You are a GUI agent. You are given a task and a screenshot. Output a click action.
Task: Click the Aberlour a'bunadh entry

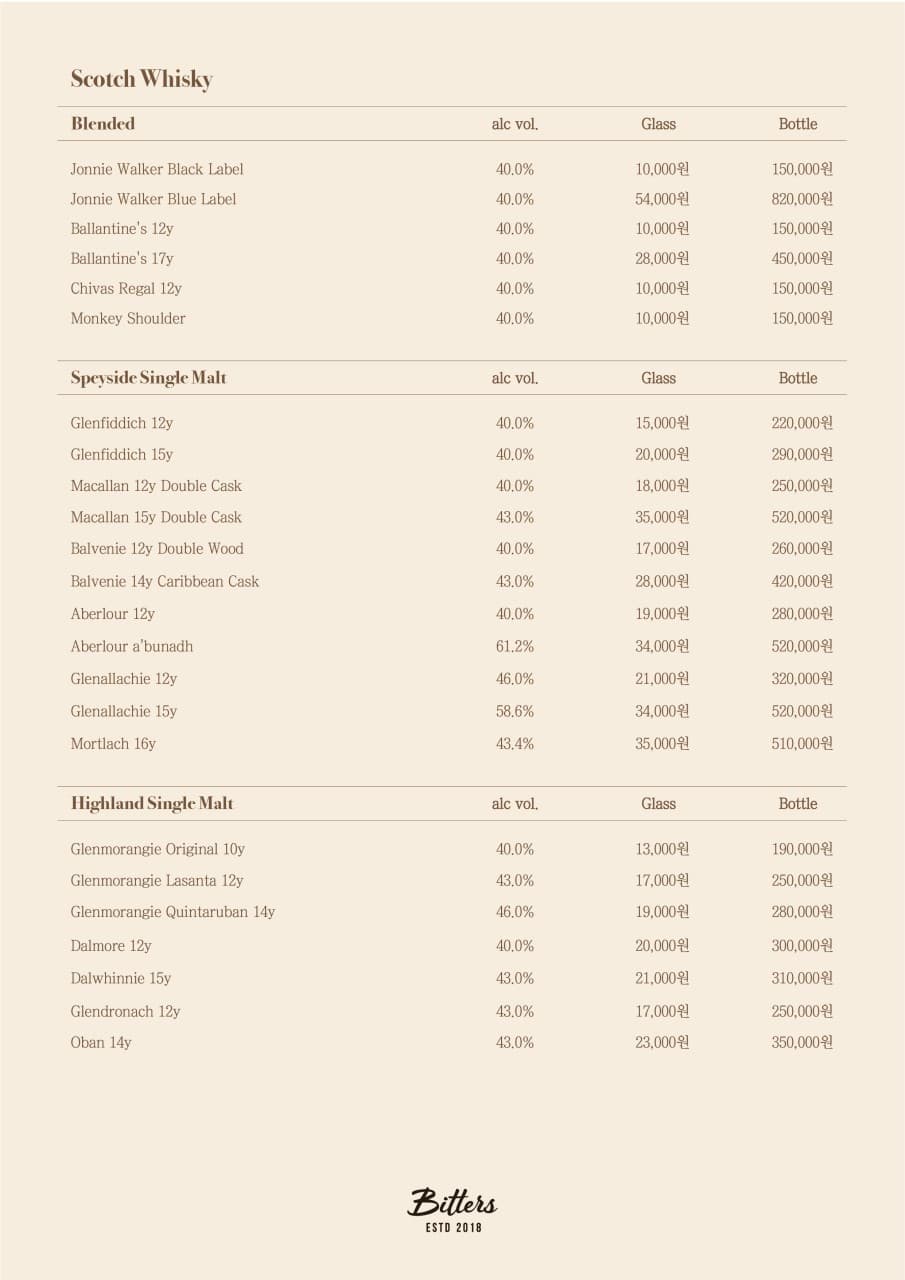click(x=132, y=646)
